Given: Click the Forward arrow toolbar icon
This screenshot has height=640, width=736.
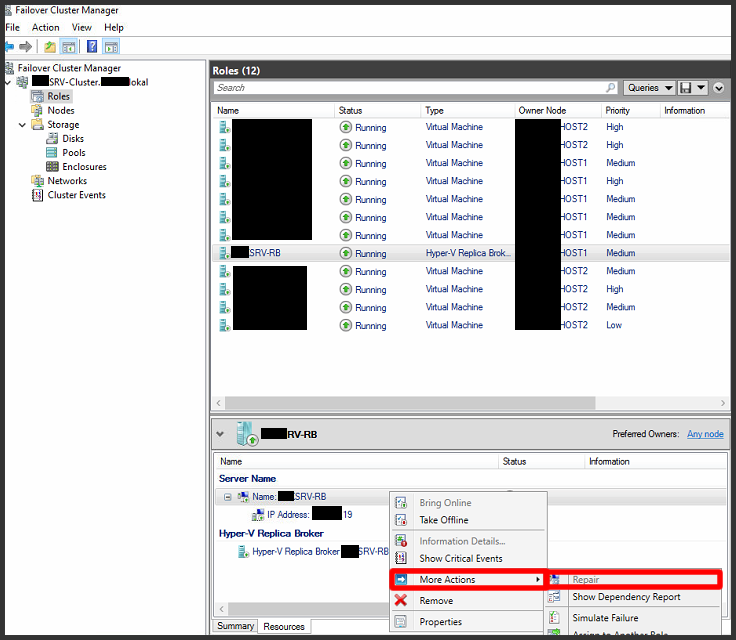Looking at the screenshot, I should (x=25, y=46).
